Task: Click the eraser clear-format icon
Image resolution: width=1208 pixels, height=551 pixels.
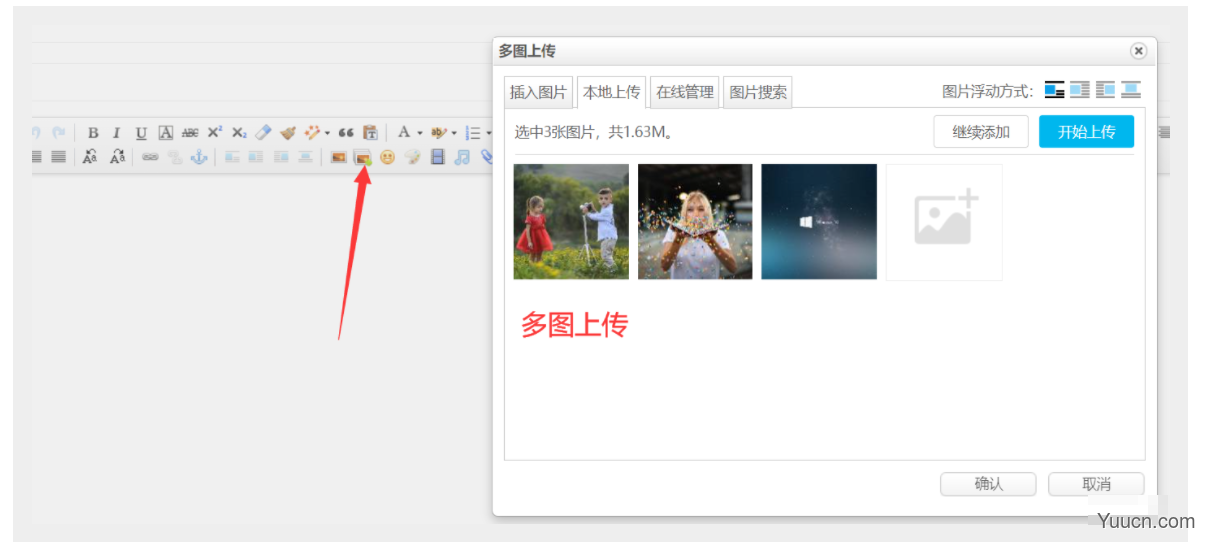Action: point(263,132)
